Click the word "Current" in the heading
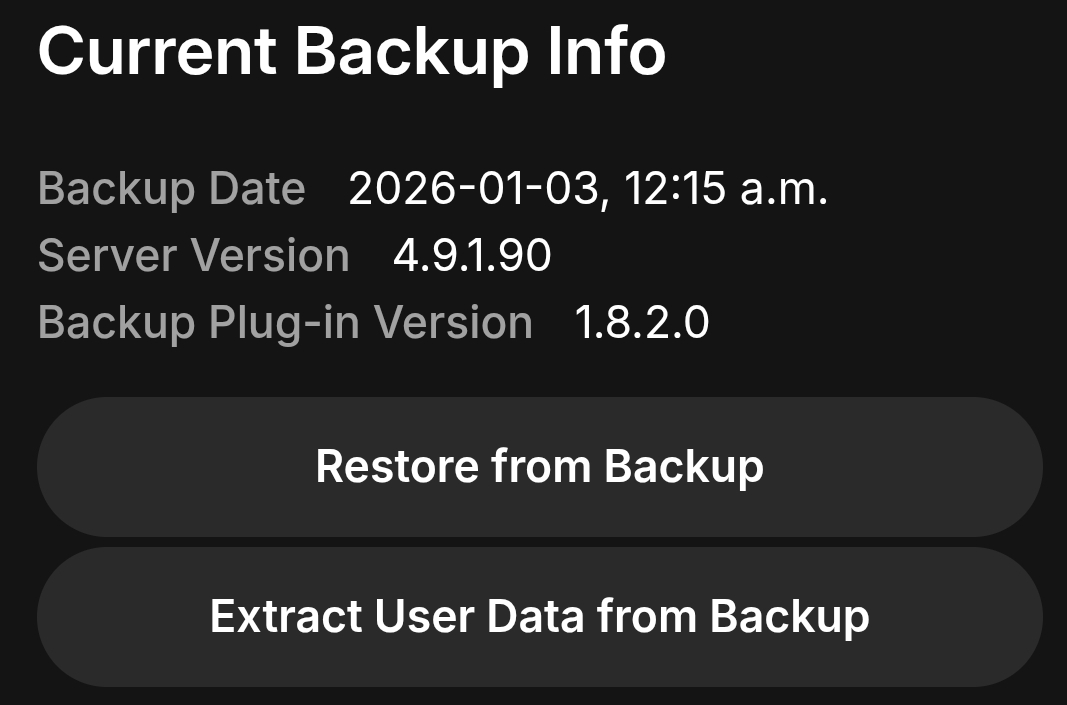The width and height of the screenshot is (1067, 705). point(157,51)
